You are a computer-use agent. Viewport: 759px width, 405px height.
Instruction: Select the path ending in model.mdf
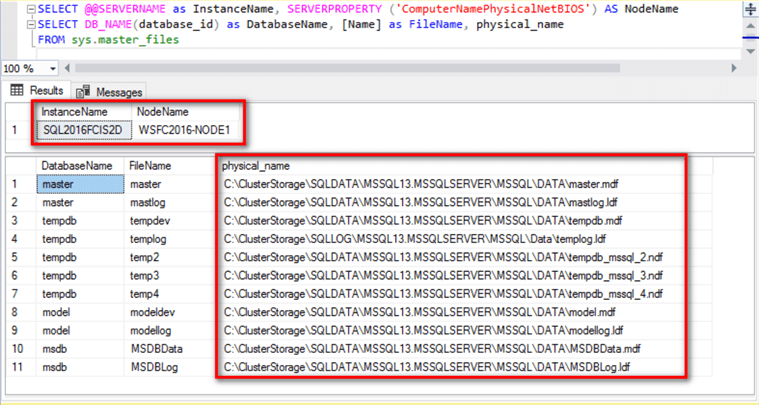point(420,313)
